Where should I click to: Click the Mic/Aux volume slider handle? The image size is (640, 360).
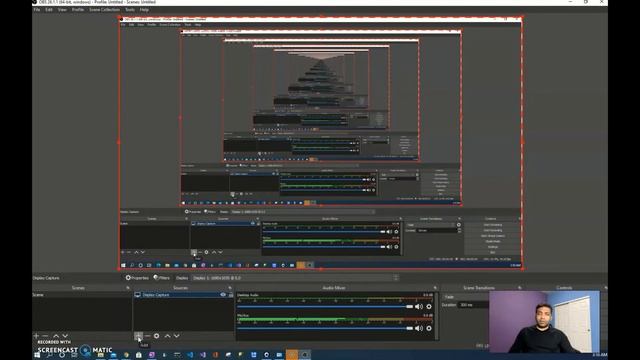click(409, 328)
